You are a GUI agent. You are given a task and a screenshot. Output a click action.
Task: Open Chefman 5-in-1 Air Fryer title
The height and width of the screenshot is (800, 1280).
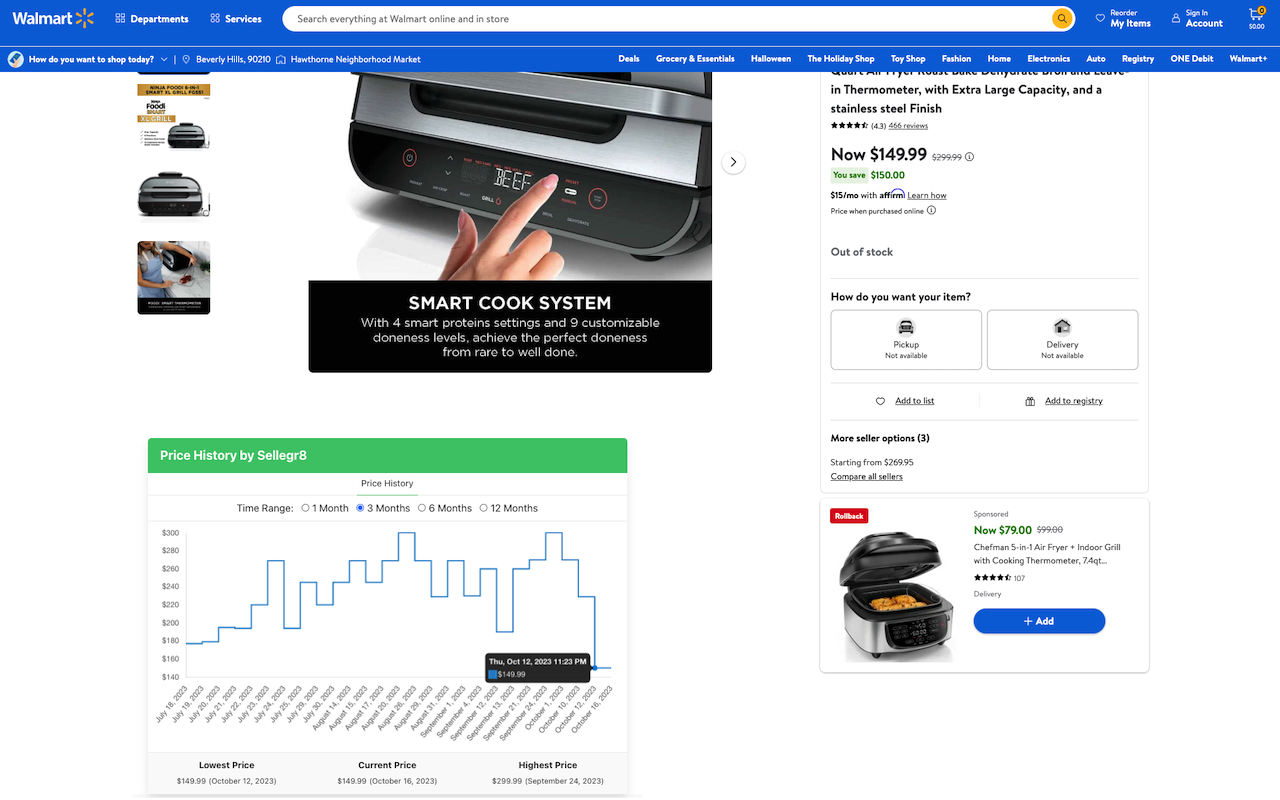1047,554
